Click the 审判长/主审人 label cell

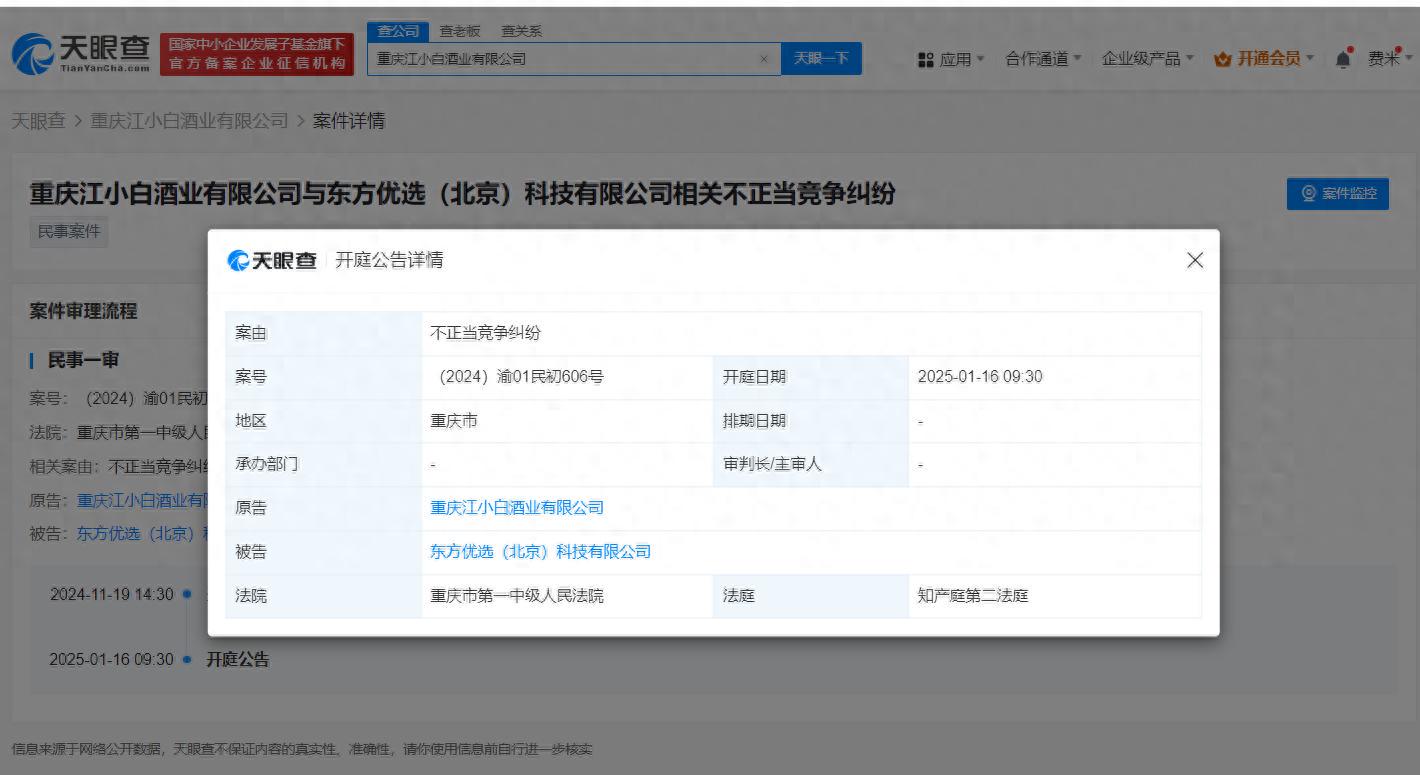[x=811, y=465]
